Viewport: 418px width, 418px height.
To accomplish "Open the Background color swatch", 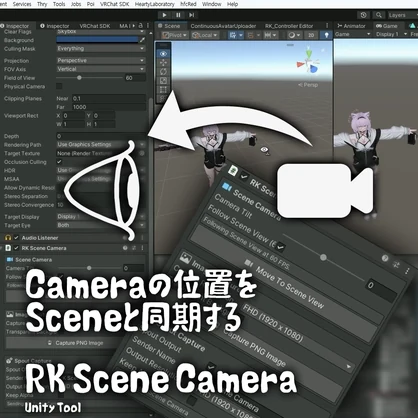I will [x=97, y=40].
